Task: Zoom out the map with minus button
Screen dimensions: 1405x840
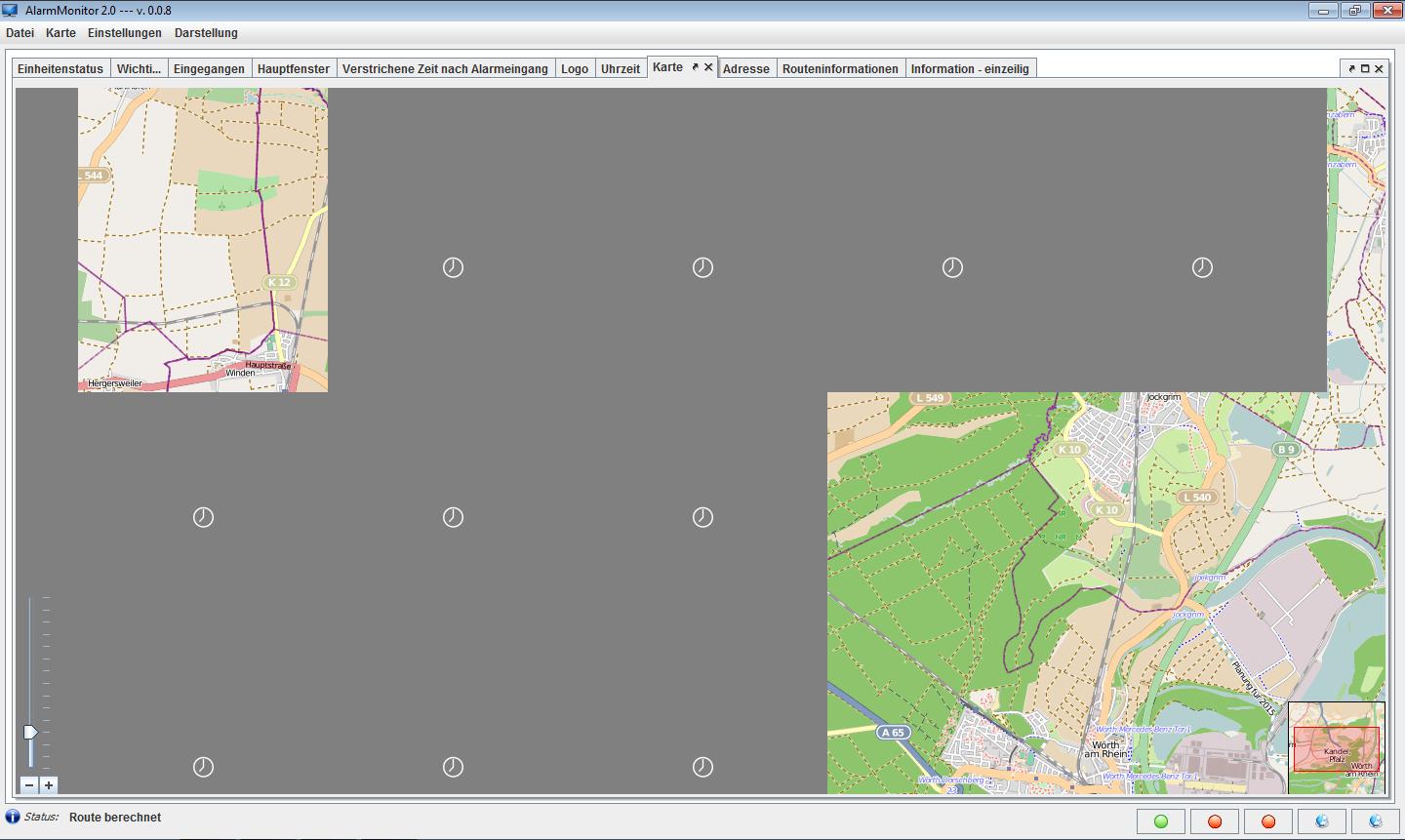Action: tap(29, 785)
